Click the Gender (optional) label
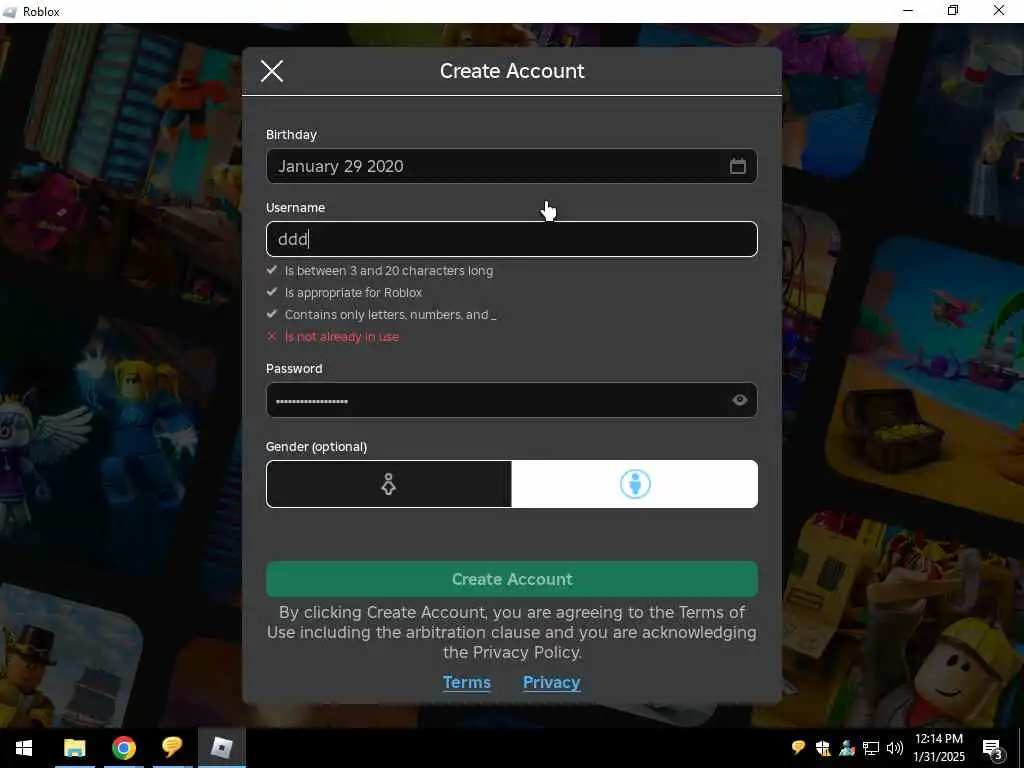This screenshot has height=768, width=1024. 316,447
